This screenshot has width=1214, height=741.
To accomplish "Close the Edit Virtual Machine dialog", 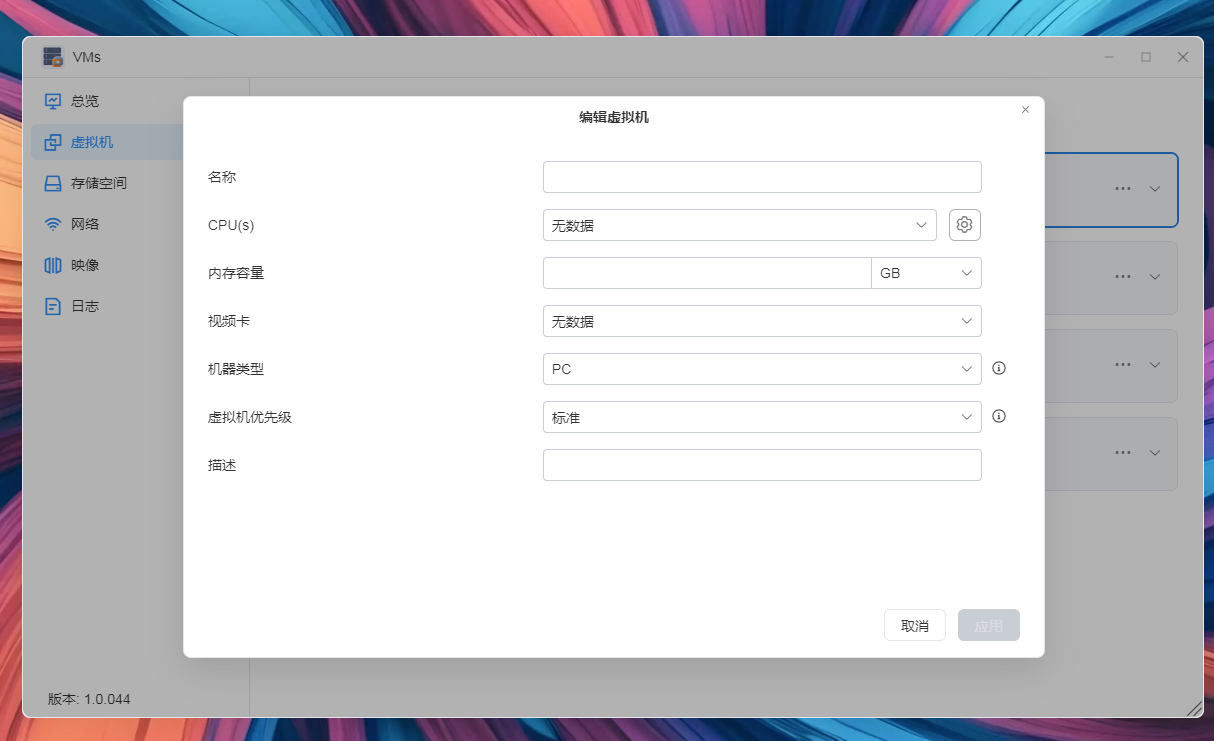I will pyautogui.click(x=1025, y=110).
